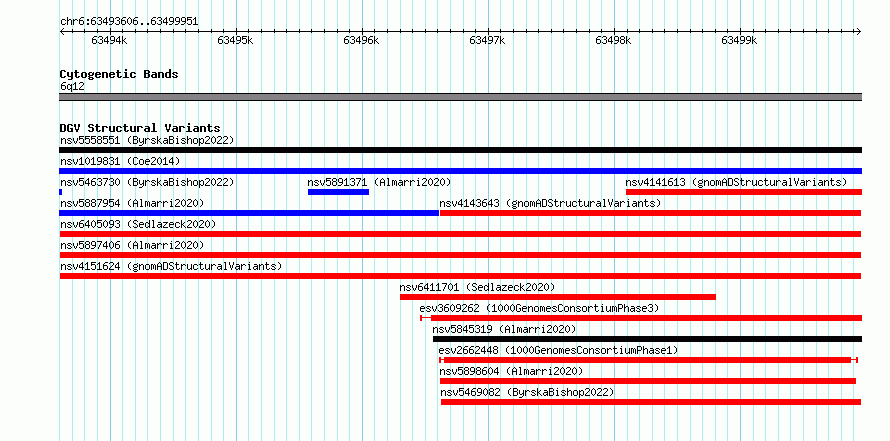Click the nsv4143643 red variant bar
Screen dimensions: 890x441
point(650,213)
